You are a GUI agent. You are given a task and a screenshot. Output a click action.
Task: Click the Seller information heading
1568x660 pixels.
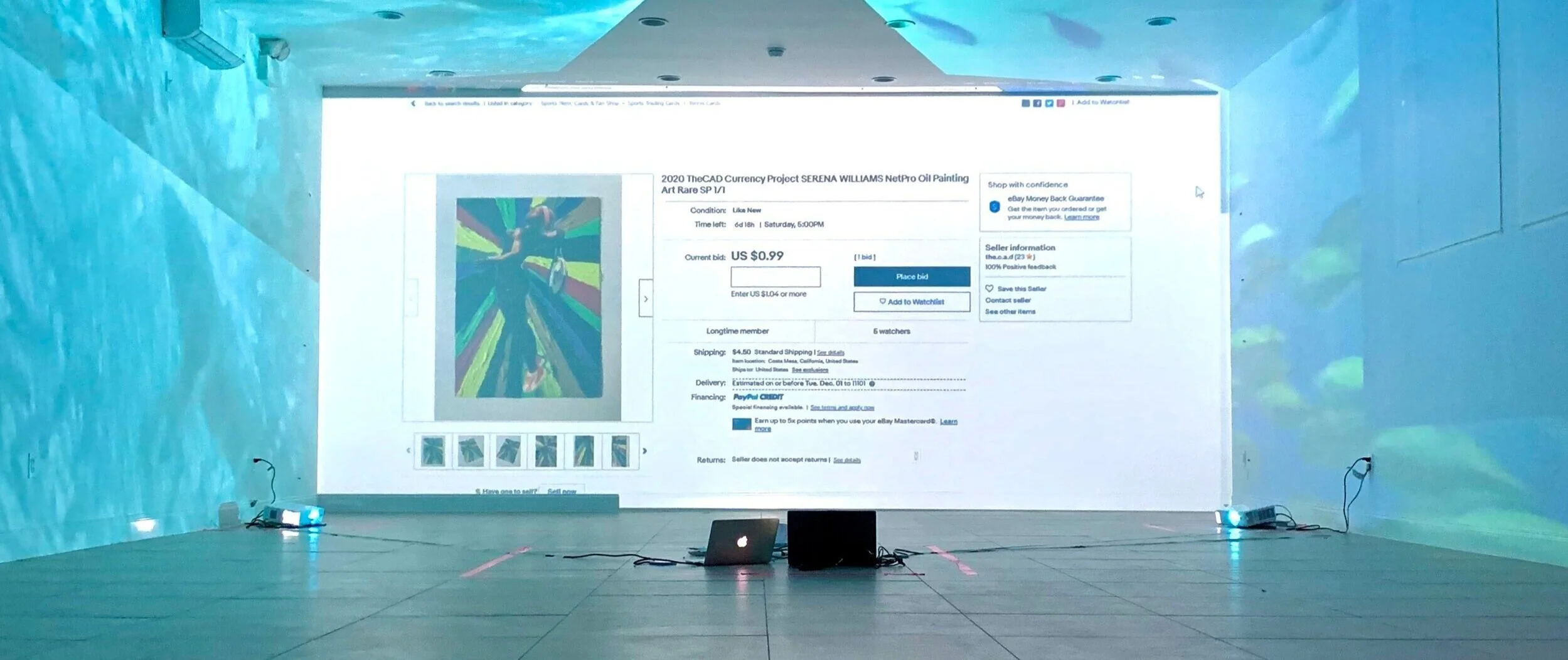1020,248
